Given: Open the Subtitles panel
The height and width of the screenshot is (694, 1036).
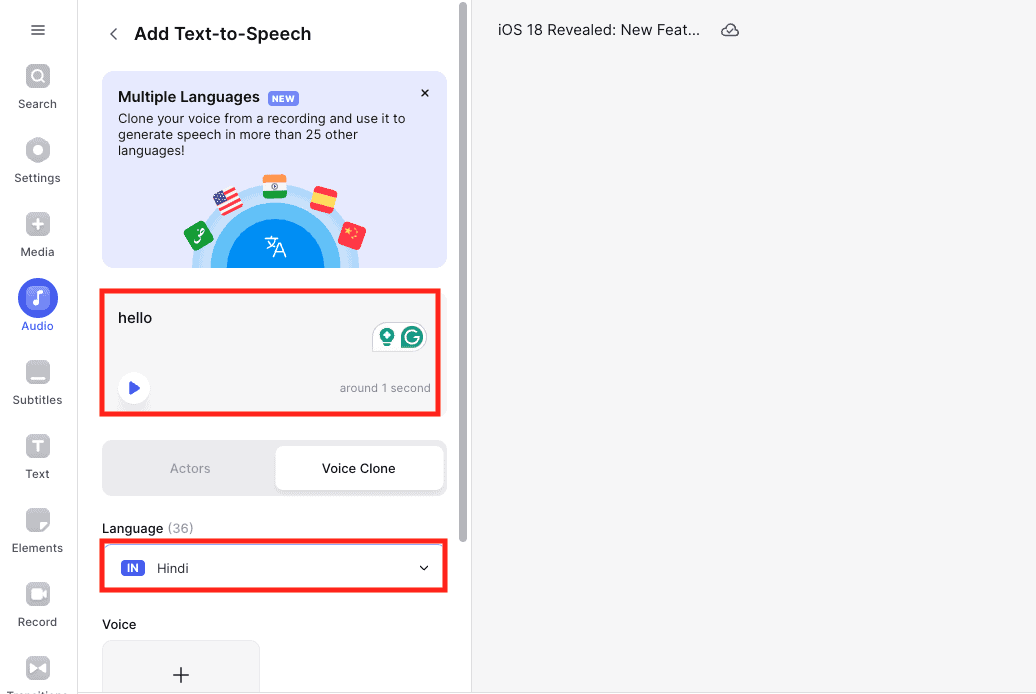Looking at the screenshot, I should pyautogui.click(x=38, y=382).
